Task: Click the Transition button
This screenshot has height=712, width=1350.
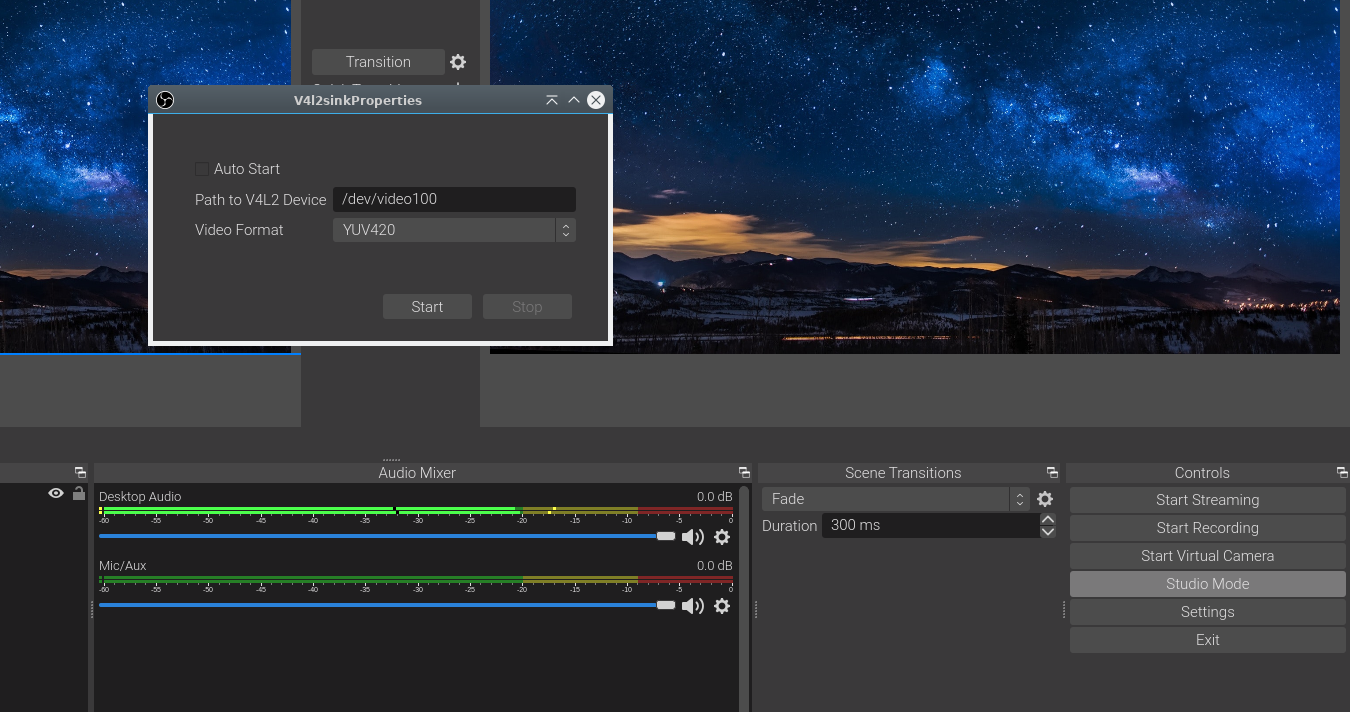Action: [x=378, y=62]
